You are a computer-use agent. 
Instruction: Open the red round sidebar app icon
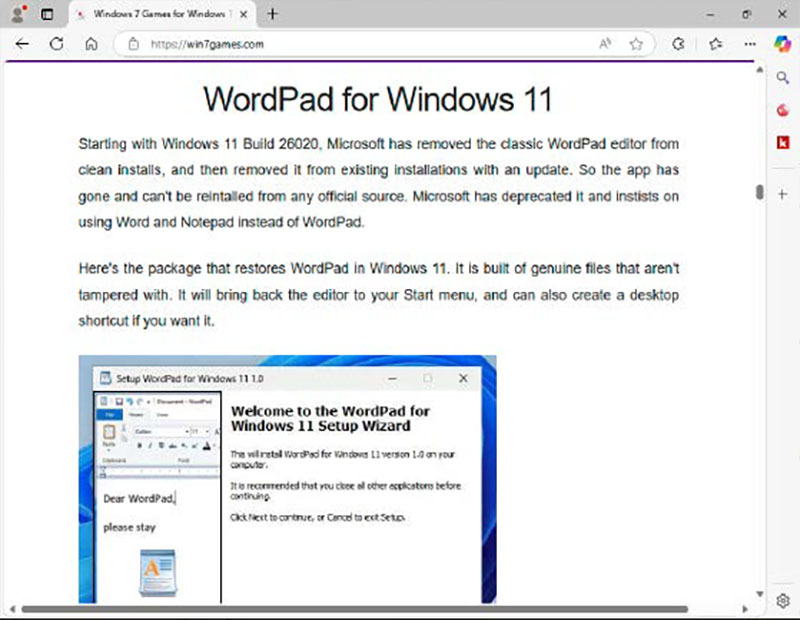tap(783, 110)
